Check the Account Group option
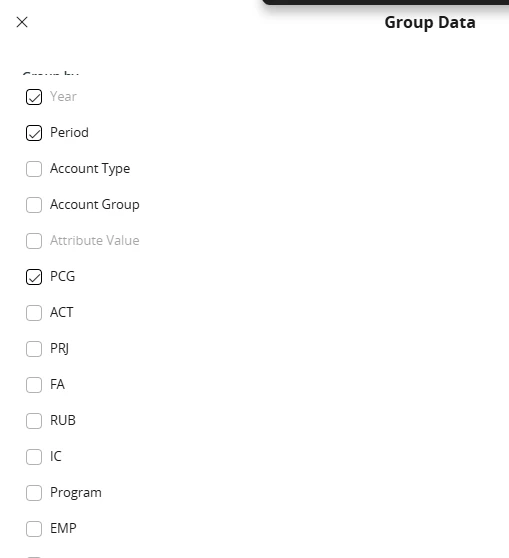The height and width of the screenshot is (558, 509). click(34, 205)
